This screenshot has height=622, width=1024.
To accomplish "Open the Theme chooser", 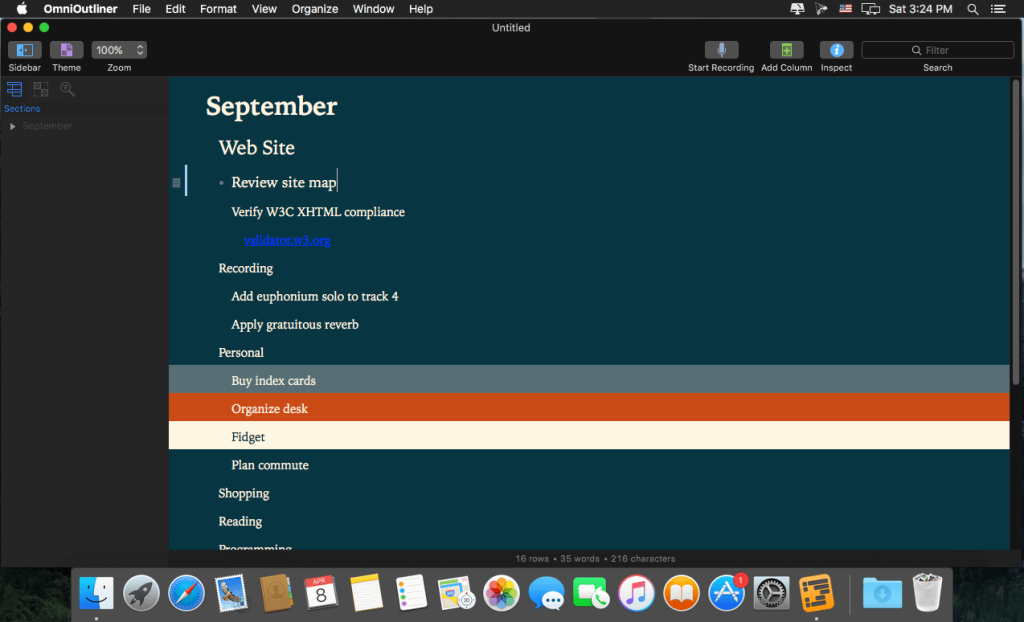I will 66,49.
